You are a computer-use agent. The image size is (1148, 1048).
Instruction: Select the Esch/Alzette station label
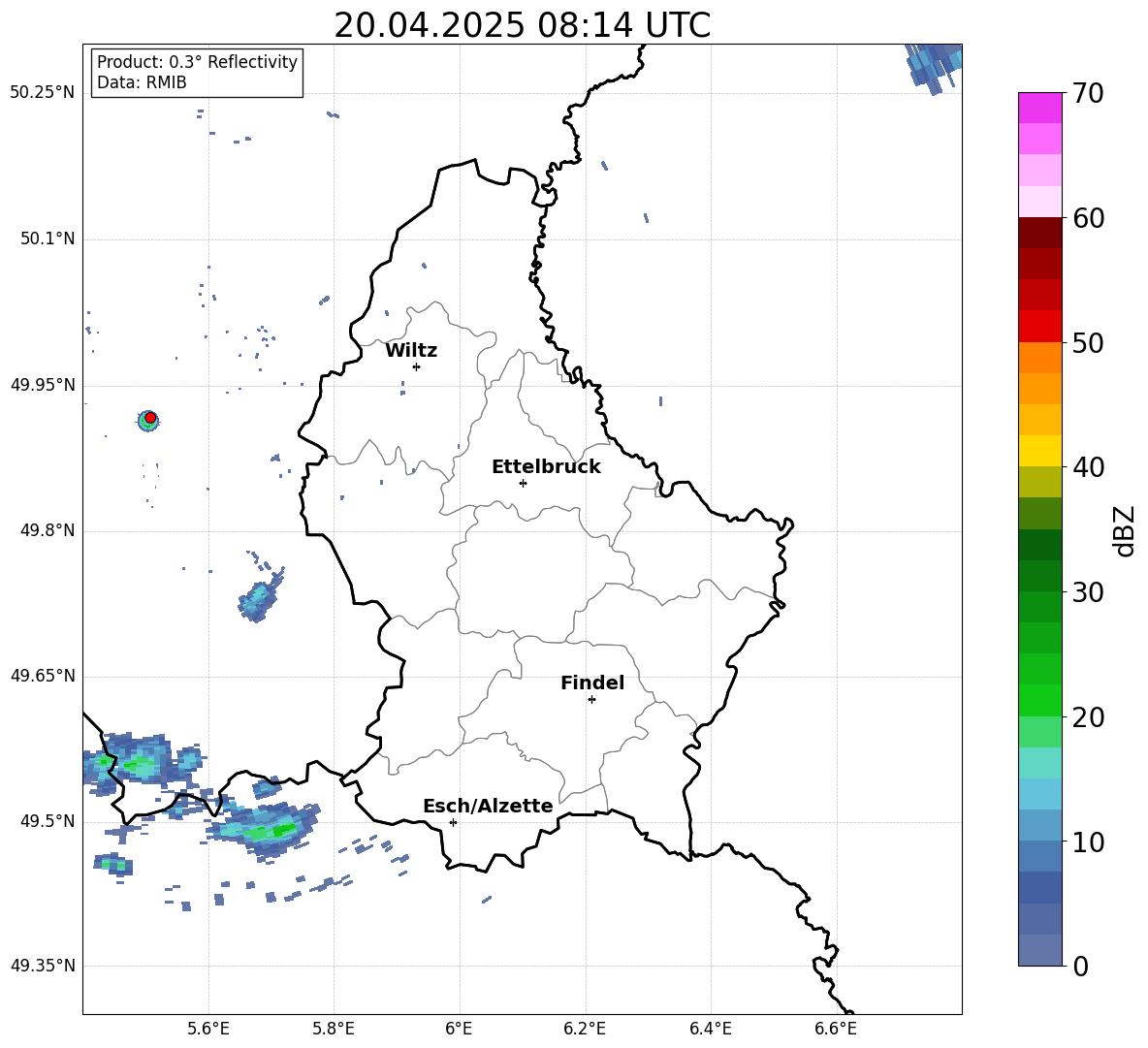point(488,807)
